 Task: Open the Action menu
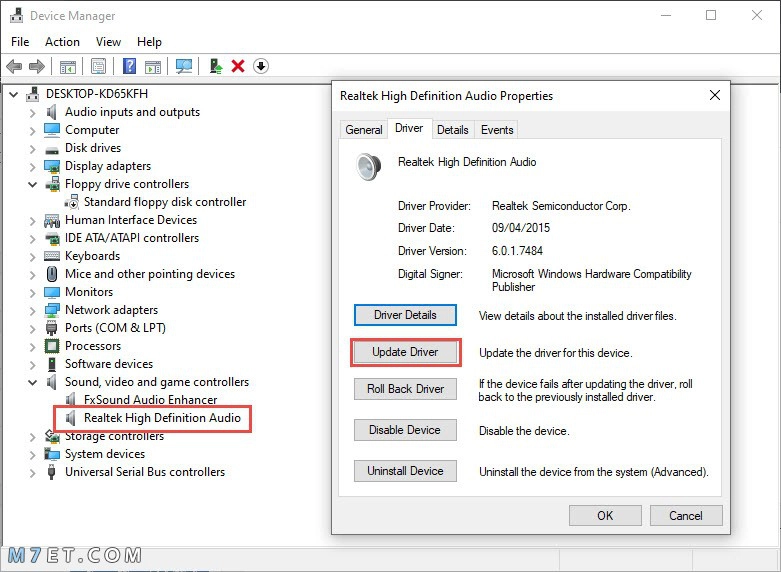(62, 42)
